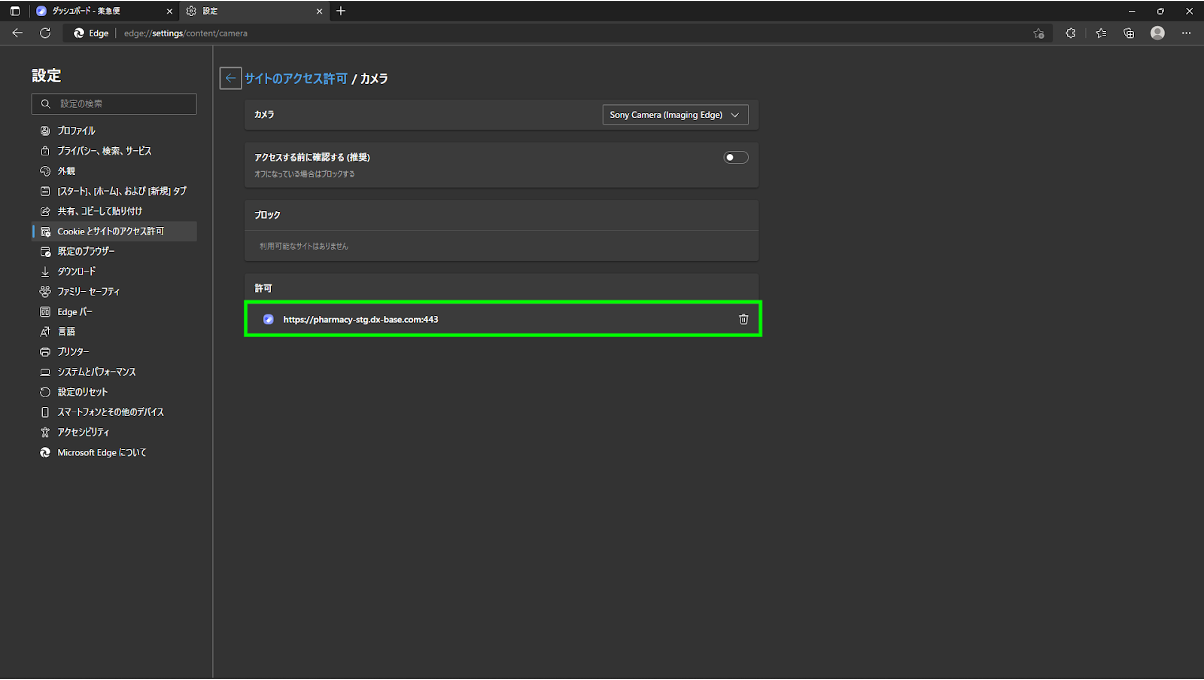Open システムとパフォーマンス settings page
This screenshot has height=680, width=1204.
tap(96, 372)
